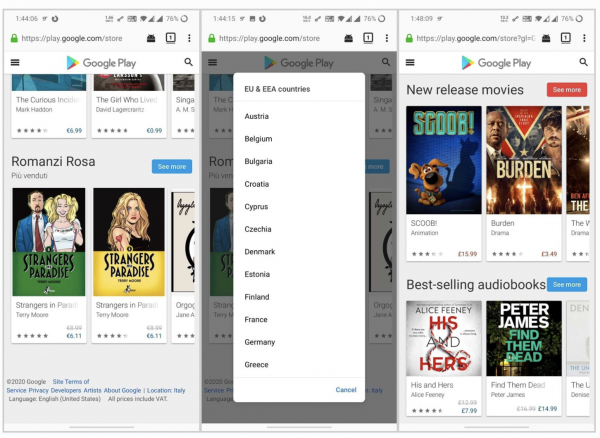Open yellow Strangers in Paradise cover

coord(129,242)
